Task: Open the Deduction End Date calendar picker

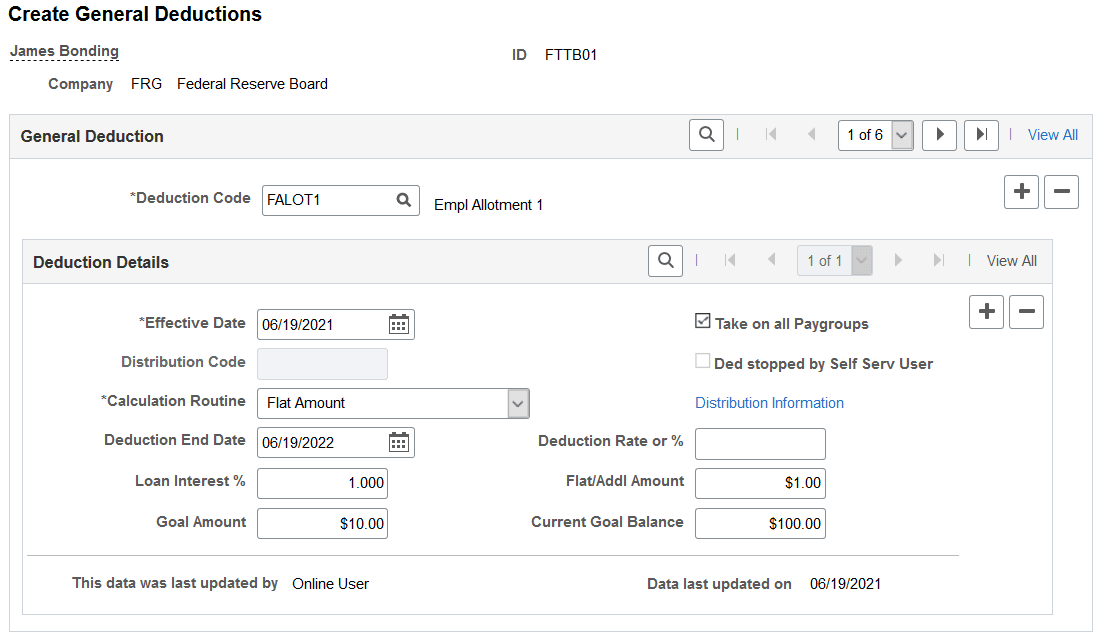Action: point(399,442)
